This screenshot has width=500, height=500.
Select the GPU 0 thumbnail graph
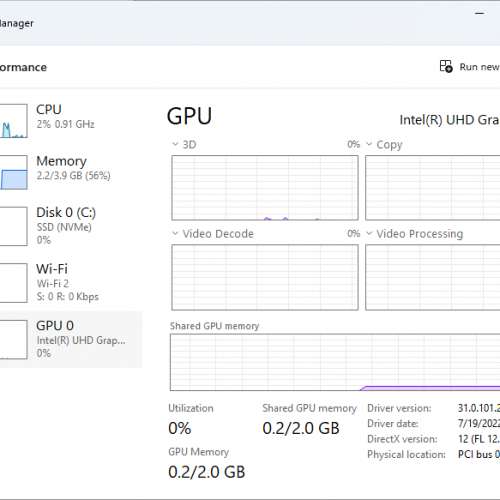pos(13,339)
